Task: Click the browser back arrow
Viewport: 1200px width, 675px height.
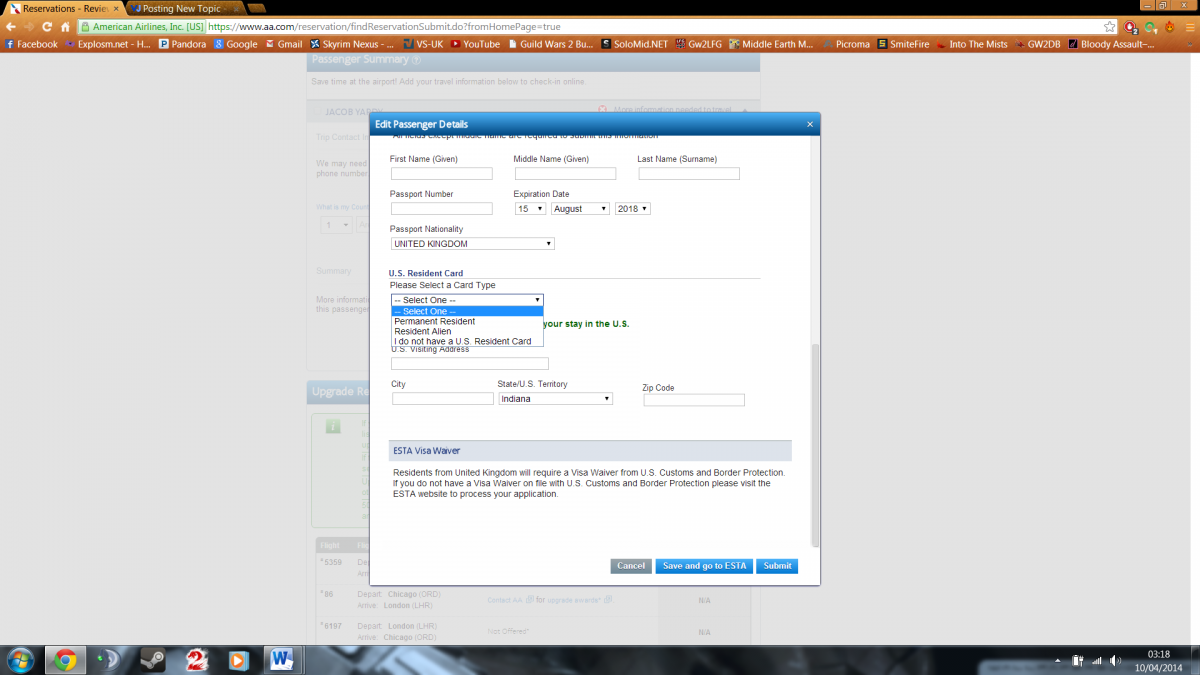Action: [9, 27]
